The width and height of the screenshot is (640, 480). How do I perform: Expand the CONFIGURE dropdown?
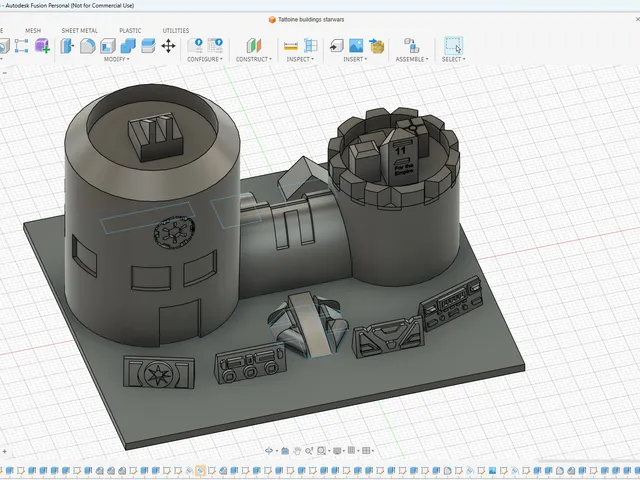[205, 59]
